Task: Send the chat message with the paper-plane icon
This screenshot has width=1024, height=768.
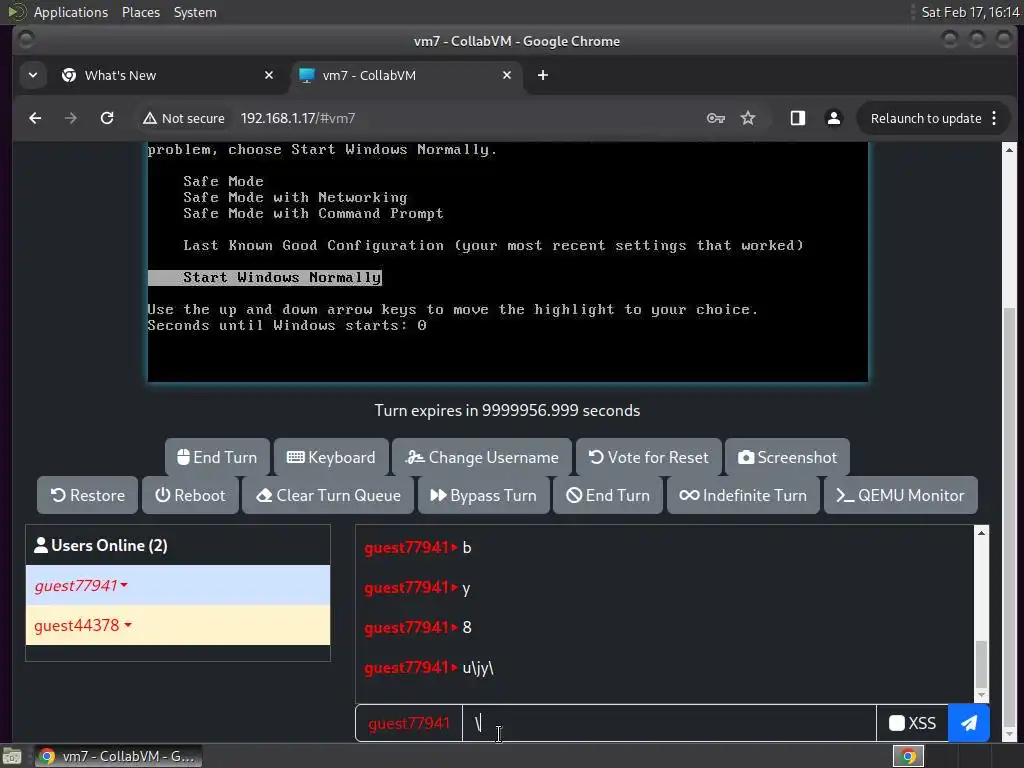Action: 968,723
